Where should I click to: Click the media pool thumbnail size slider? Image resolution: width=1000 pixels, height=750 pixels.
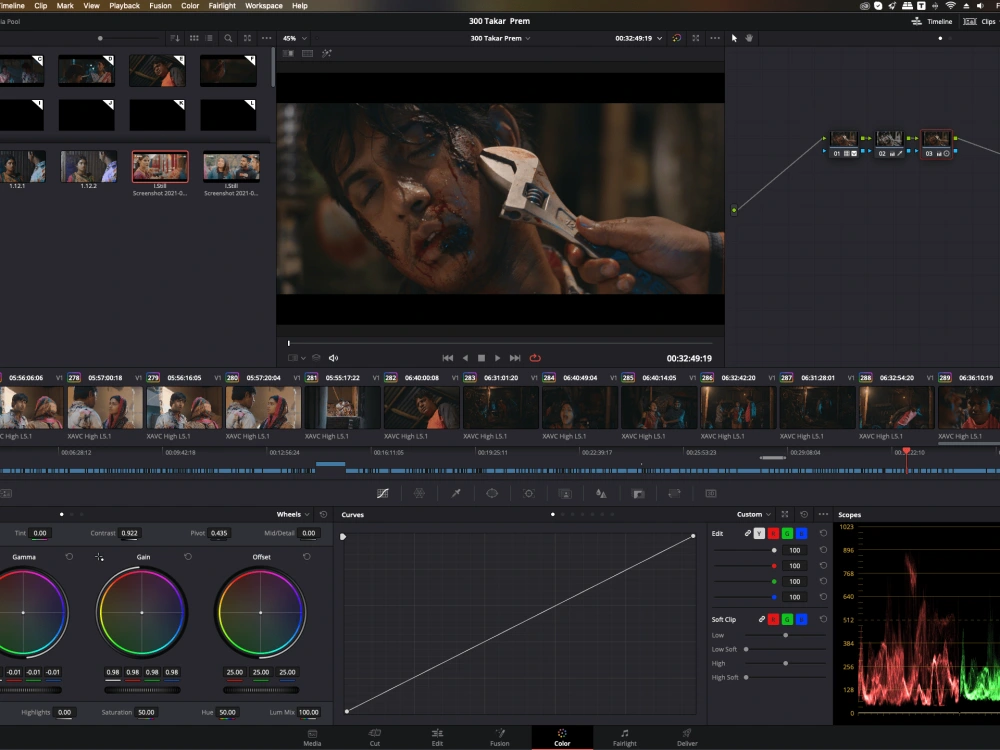[128, 38]
